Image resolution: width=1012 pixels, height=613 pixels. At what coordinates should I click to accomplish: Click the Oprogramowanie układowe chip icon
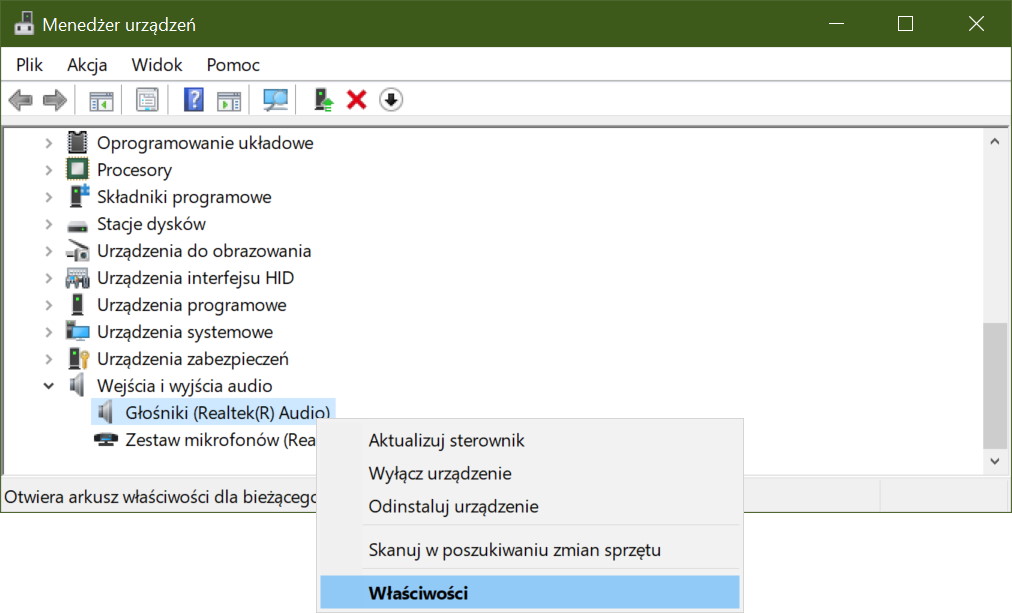coord(77,143)
